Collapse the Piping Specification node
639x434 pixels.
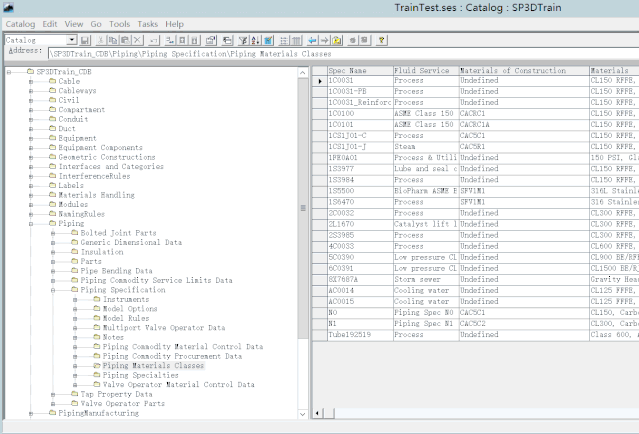pos(53,290)
